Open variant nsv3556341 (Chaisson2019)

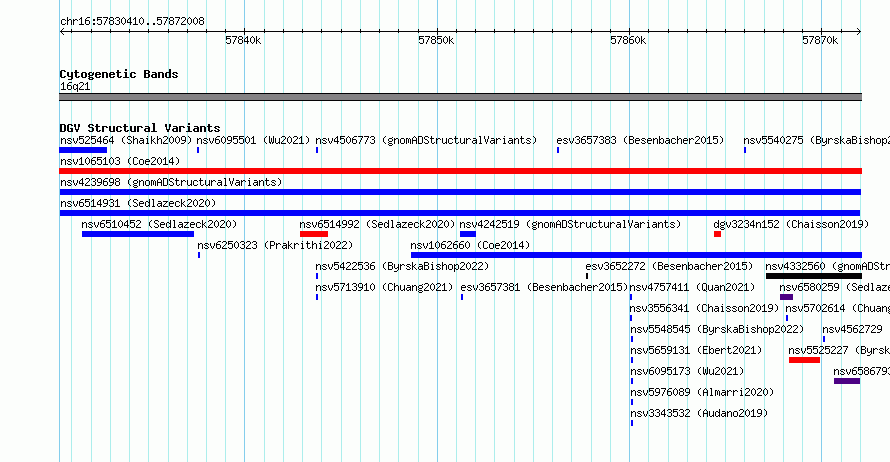click(x=704, y=308)
